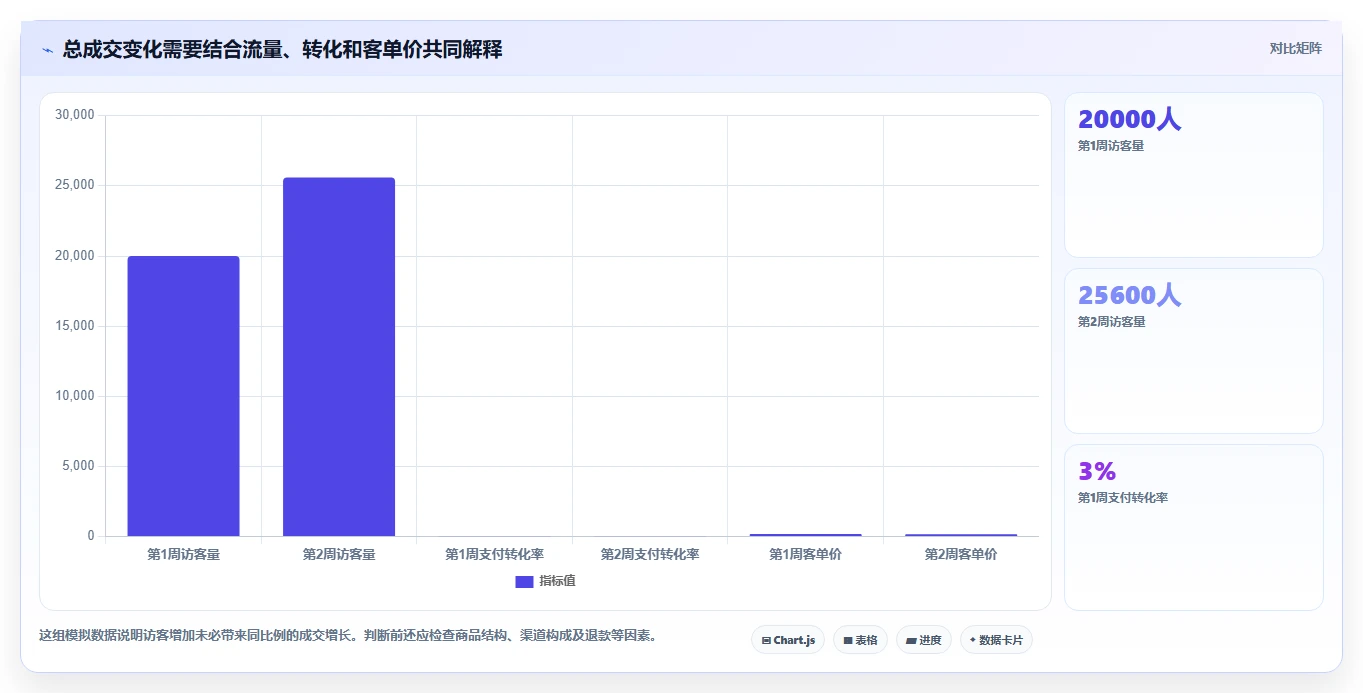Click the y-axis value 5,000
1363x693 pixels.
pos(78,466)
